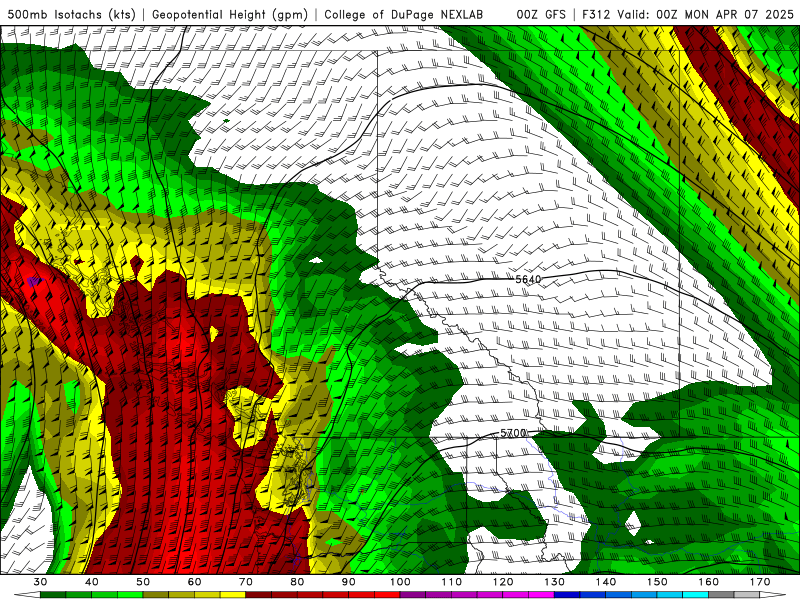The width and height of the screenshot is (800, 600).
Task: Click the 40 value on the color scale
Action: 91,582
